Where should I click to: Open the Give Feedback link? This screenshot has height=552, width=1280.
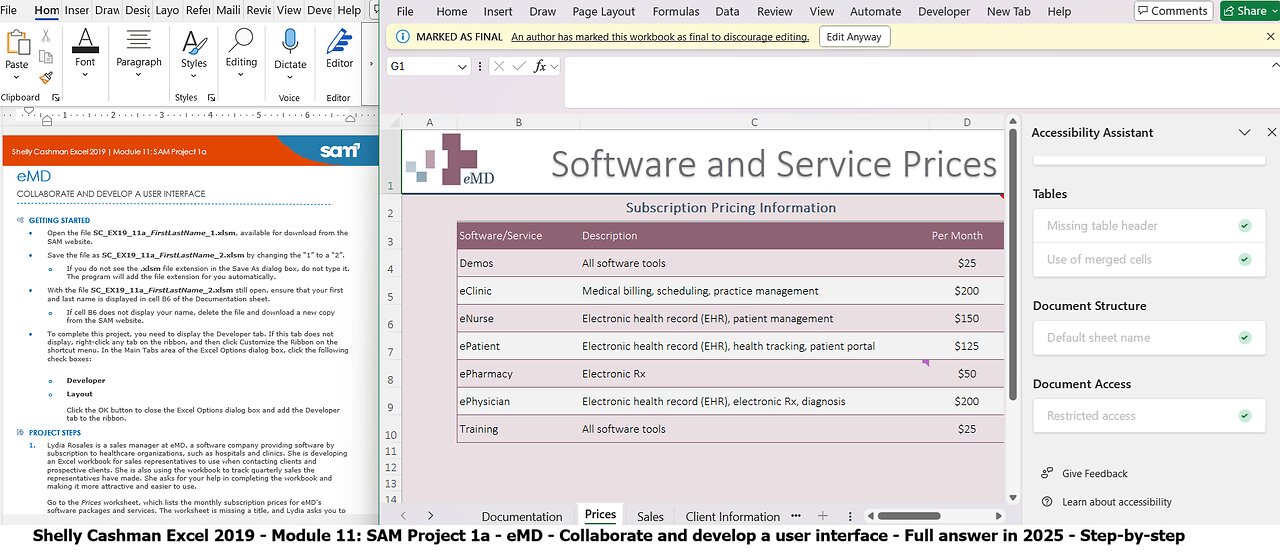1095,474
